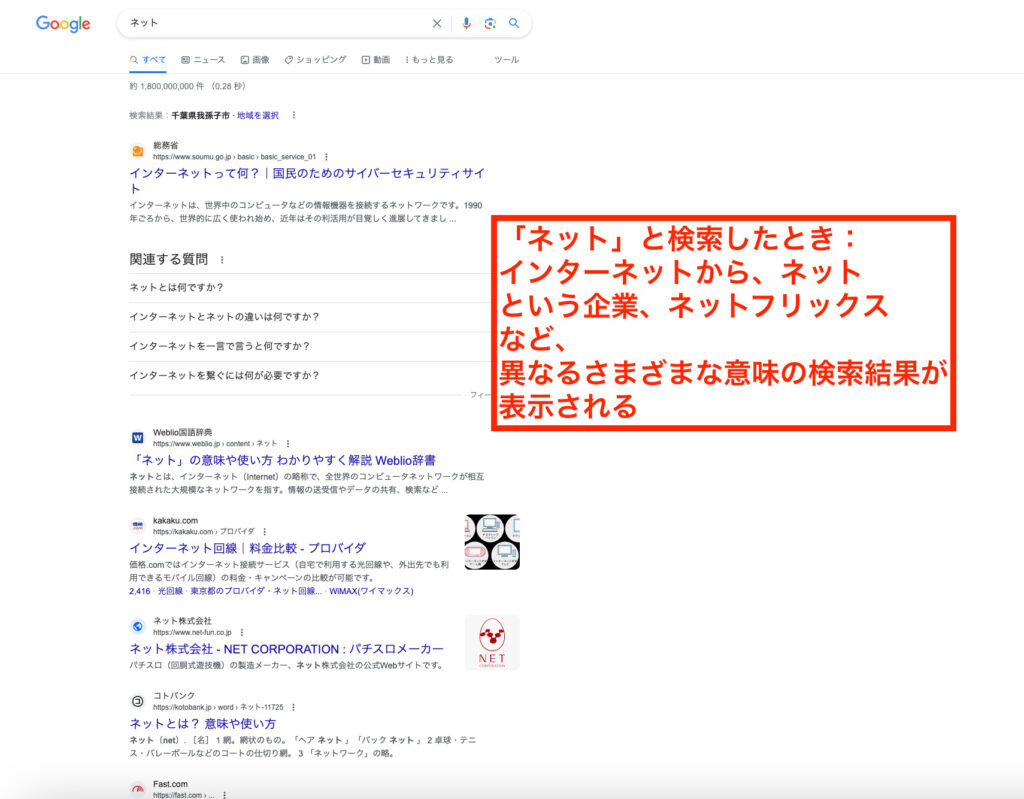Click the three-dot icon next to 地域を選択
The image size is (1024, 799).
click(294, 115)
